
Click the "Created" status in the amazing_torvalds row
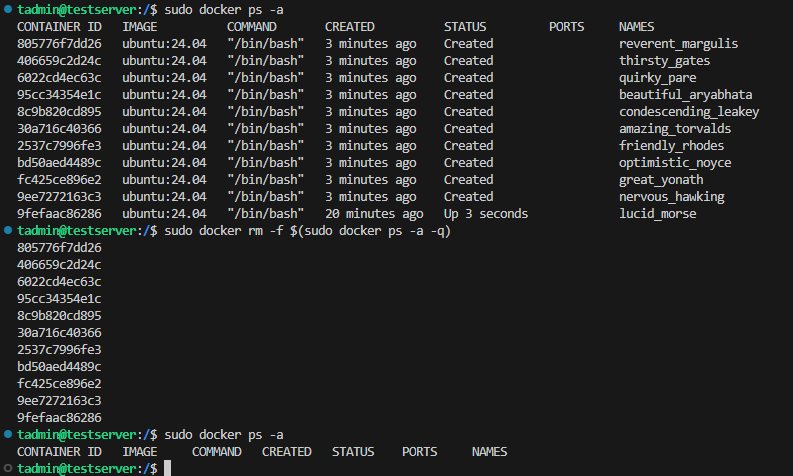tap(468, 129)
